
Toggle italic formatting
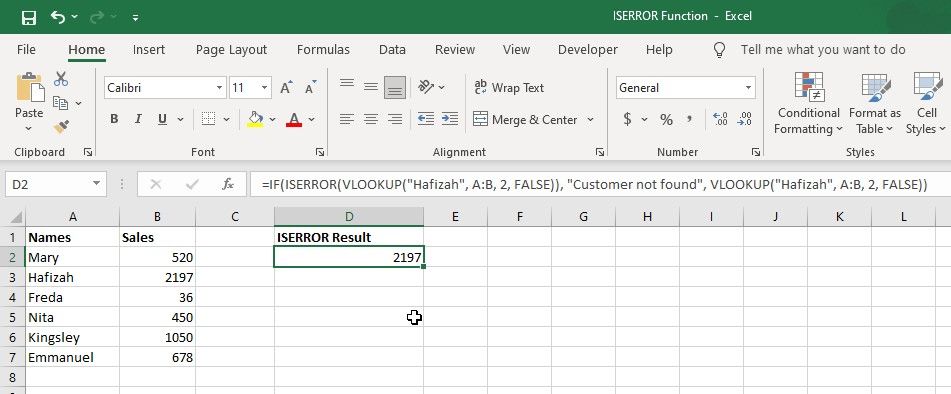click(x=138, y=119)
